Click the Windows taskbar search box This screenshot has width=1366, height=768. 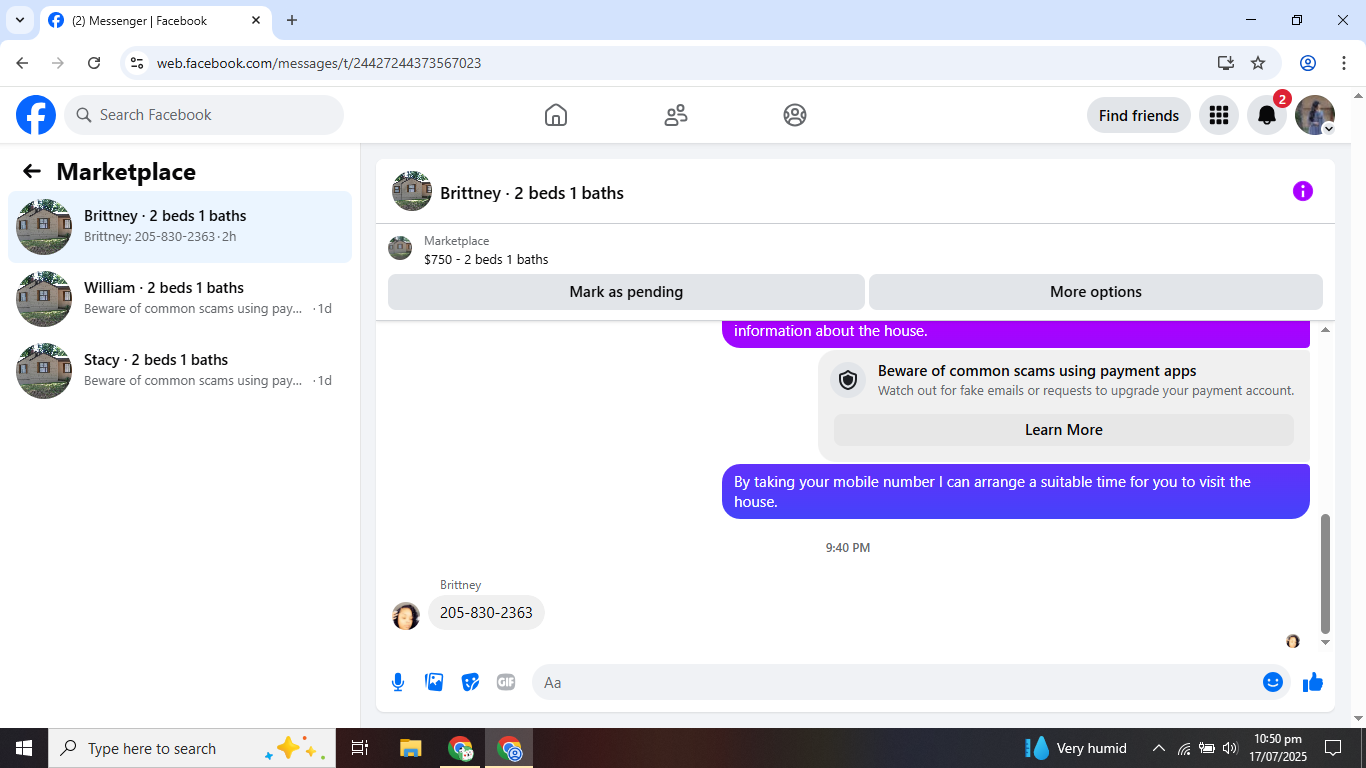(x=193, y=748)
